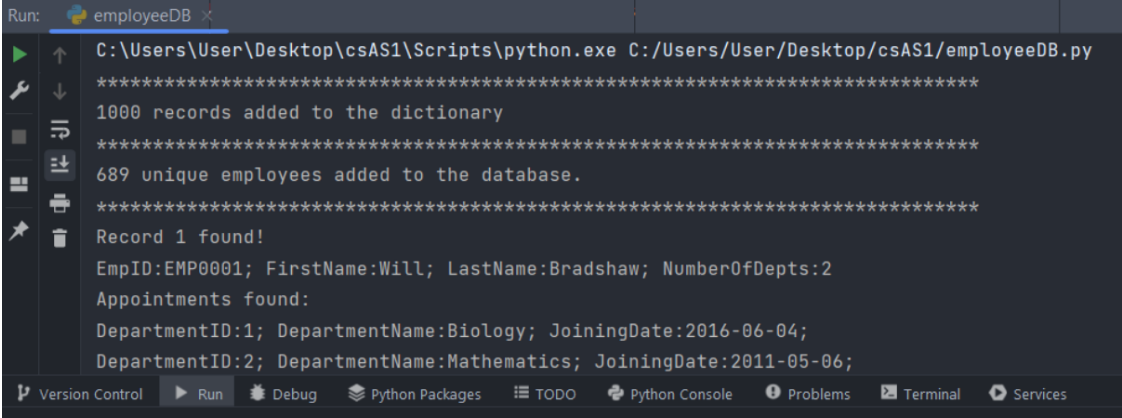Click the Restore Layout icon
1122x418 pixels.
(x=18, y=185)
